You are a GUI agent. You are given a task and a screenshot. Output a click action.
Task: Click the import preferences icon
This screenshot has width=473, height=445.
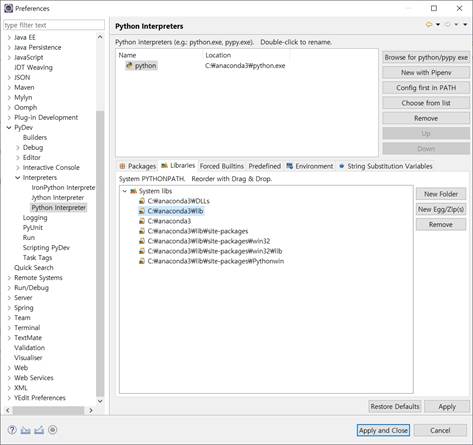pos(26,430)
